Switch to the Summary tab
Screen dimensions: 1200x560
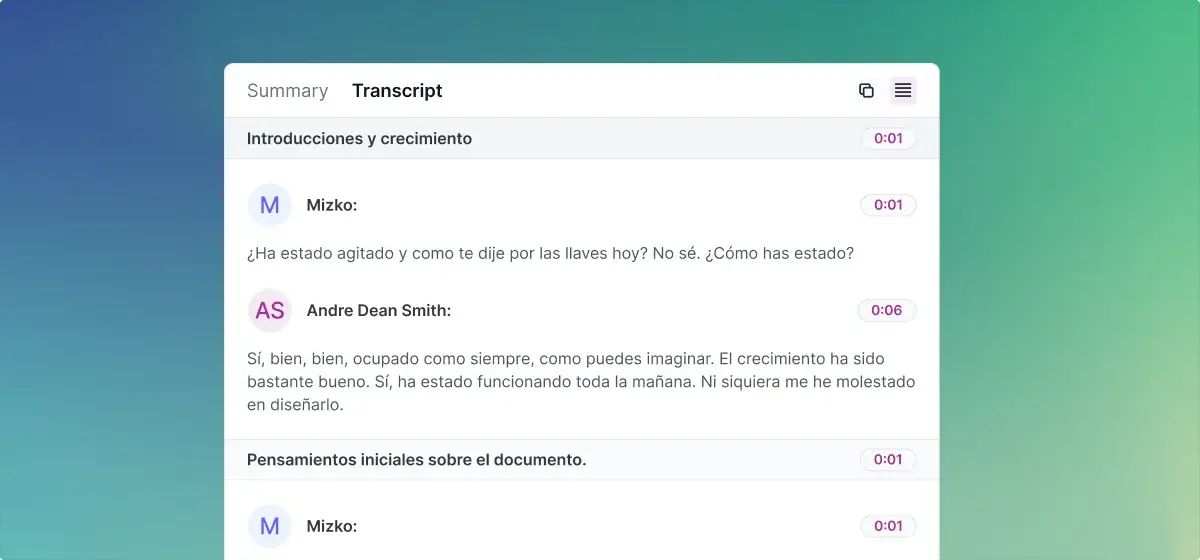[x=287, y=91]
